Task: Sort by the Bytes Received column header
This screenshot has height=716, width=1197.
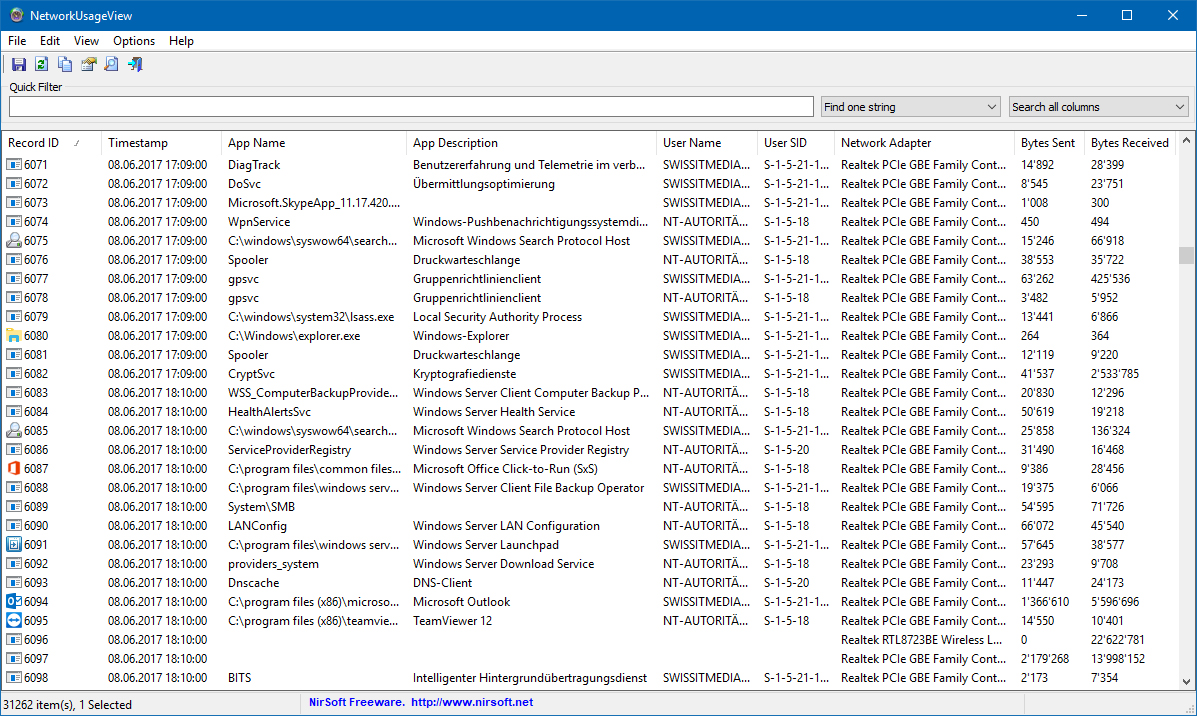Action: [x=1131, y=143]
